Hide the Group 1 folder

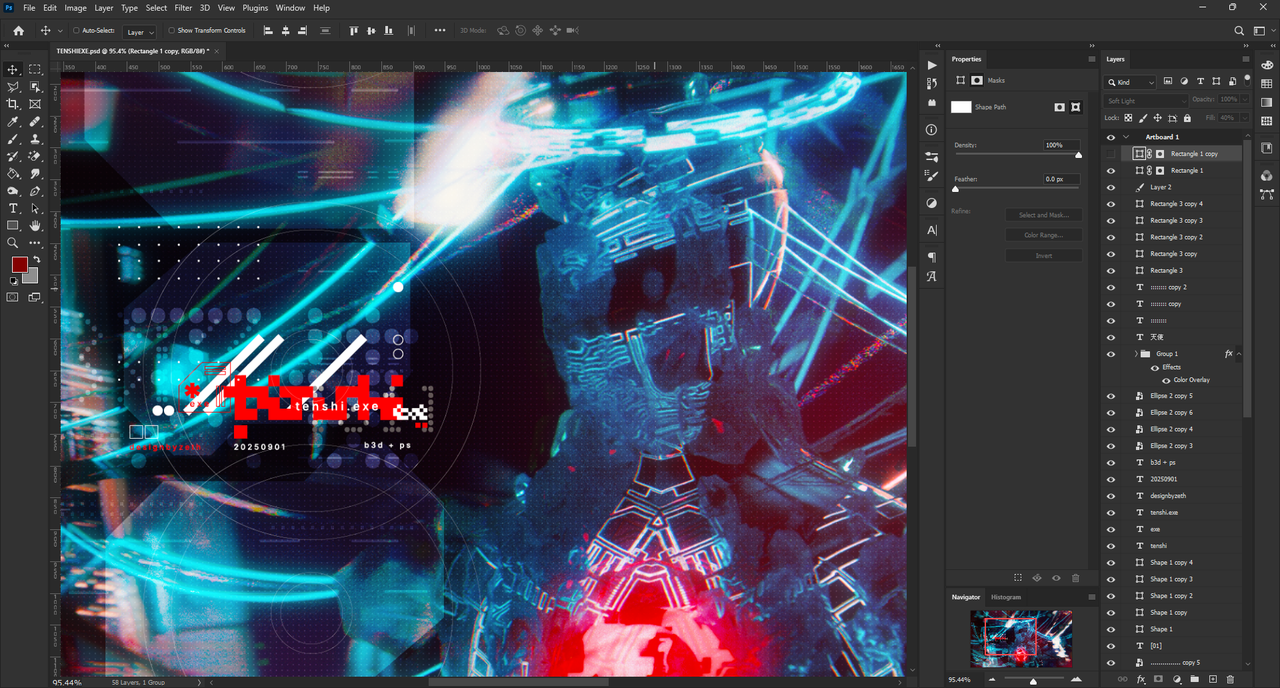click(x=1110, y=354)
